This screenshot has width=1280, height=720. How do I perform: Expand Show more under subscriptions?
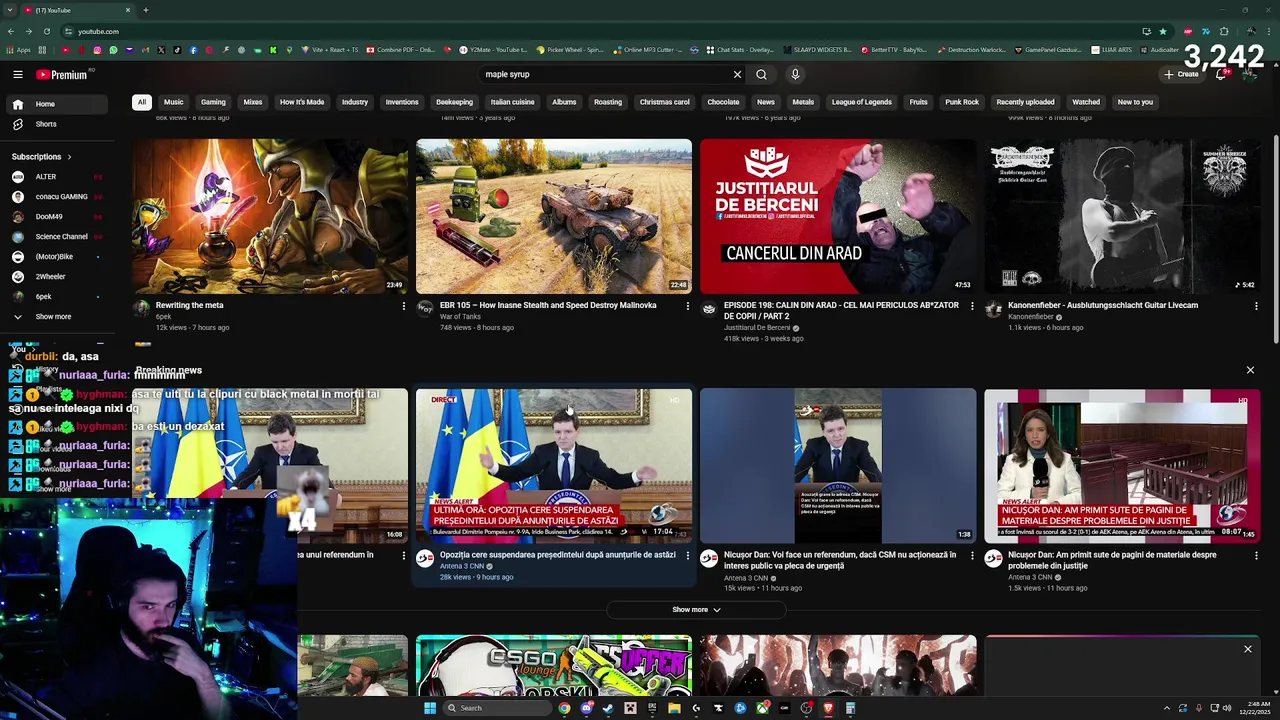[57, 317]
